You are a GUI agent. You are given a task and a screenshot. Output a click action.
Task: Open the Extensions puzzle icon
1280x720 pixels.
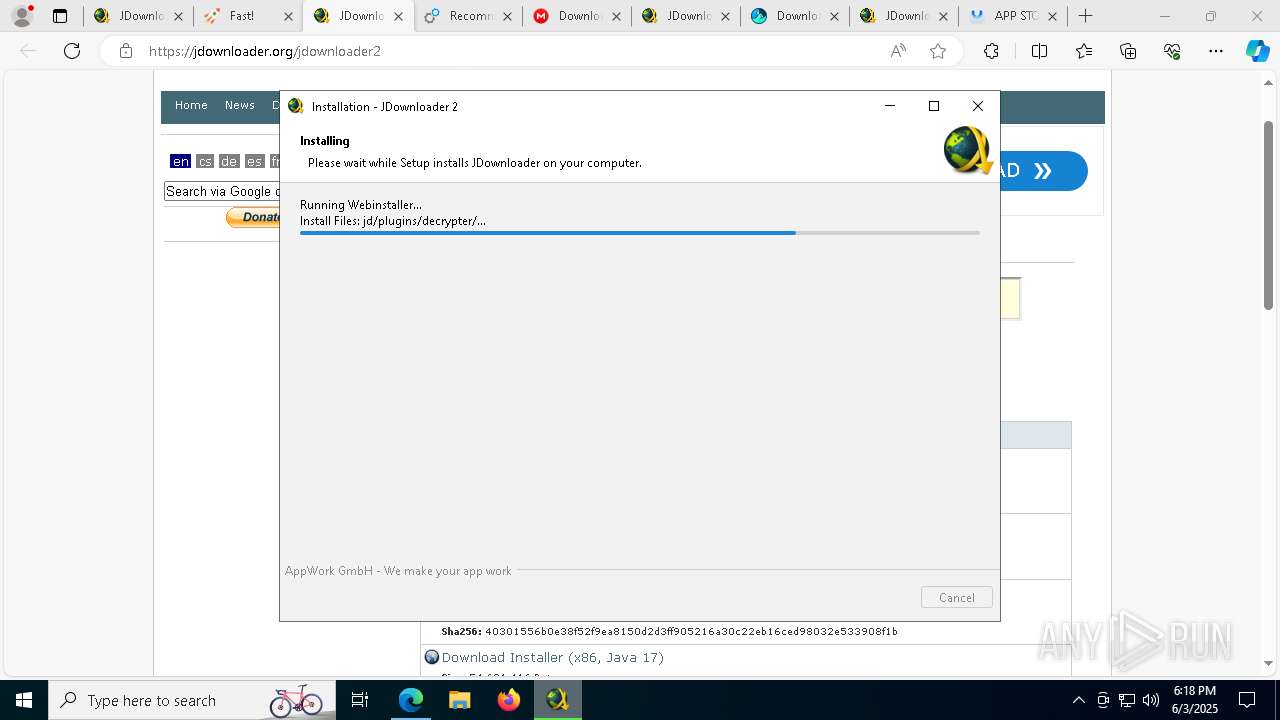click(x=991, y=51)
